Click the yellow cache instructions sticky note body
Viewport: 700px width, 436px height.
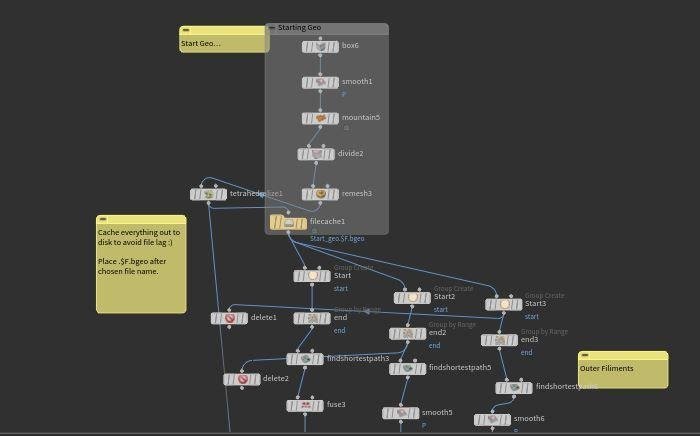(x=141, y=265)
